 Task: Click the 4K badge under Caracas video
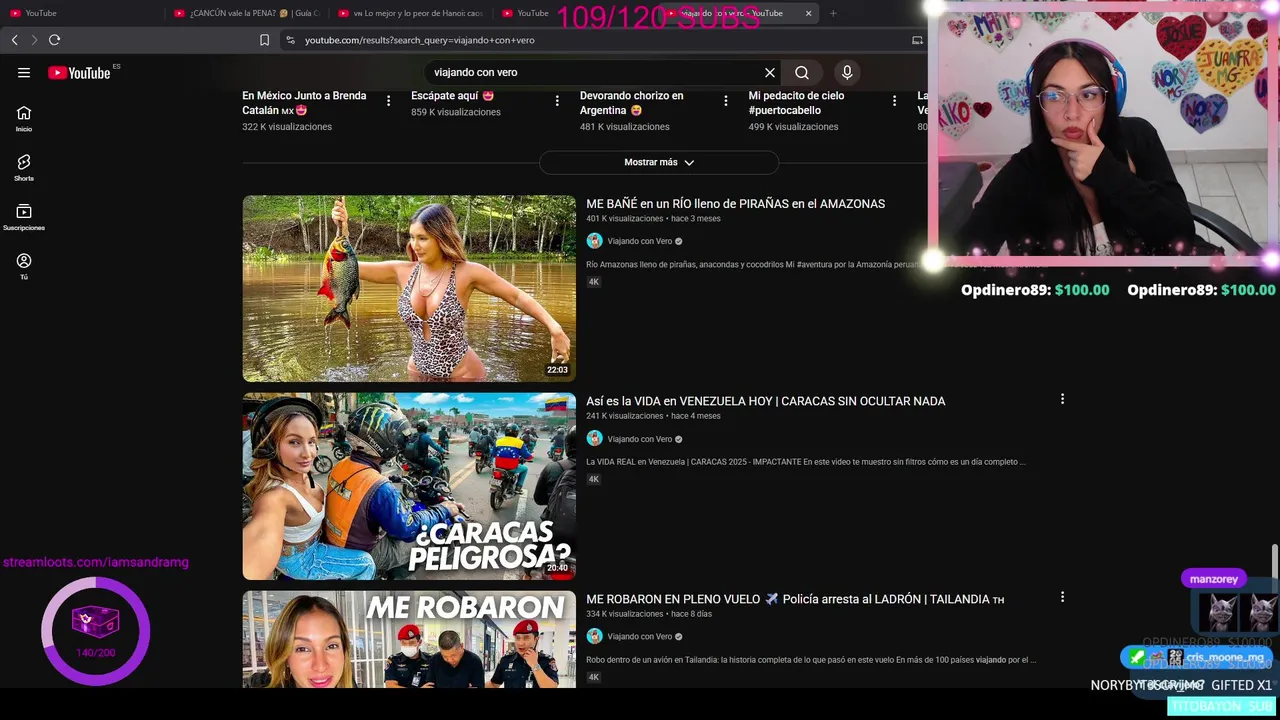(593, 479)
